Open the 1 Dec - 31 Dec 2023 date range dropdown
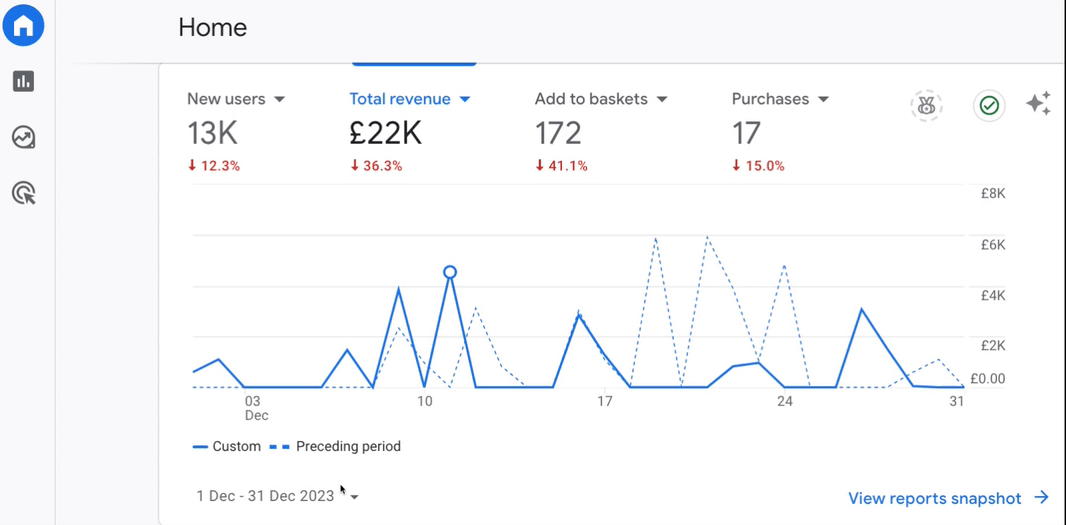Image resolution: width=1066 pixels, height=525 pixels. coord(278,496)
